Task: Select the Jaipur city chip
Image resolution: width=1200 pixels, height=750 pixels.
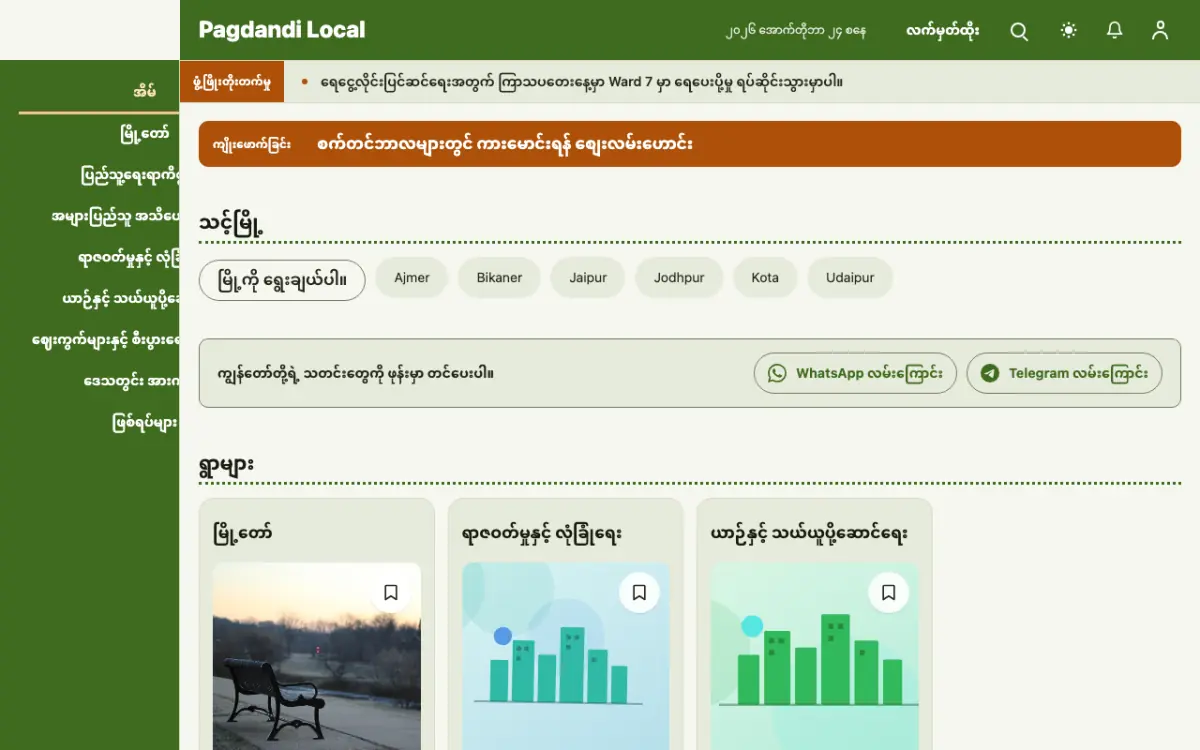Action: 588,278
